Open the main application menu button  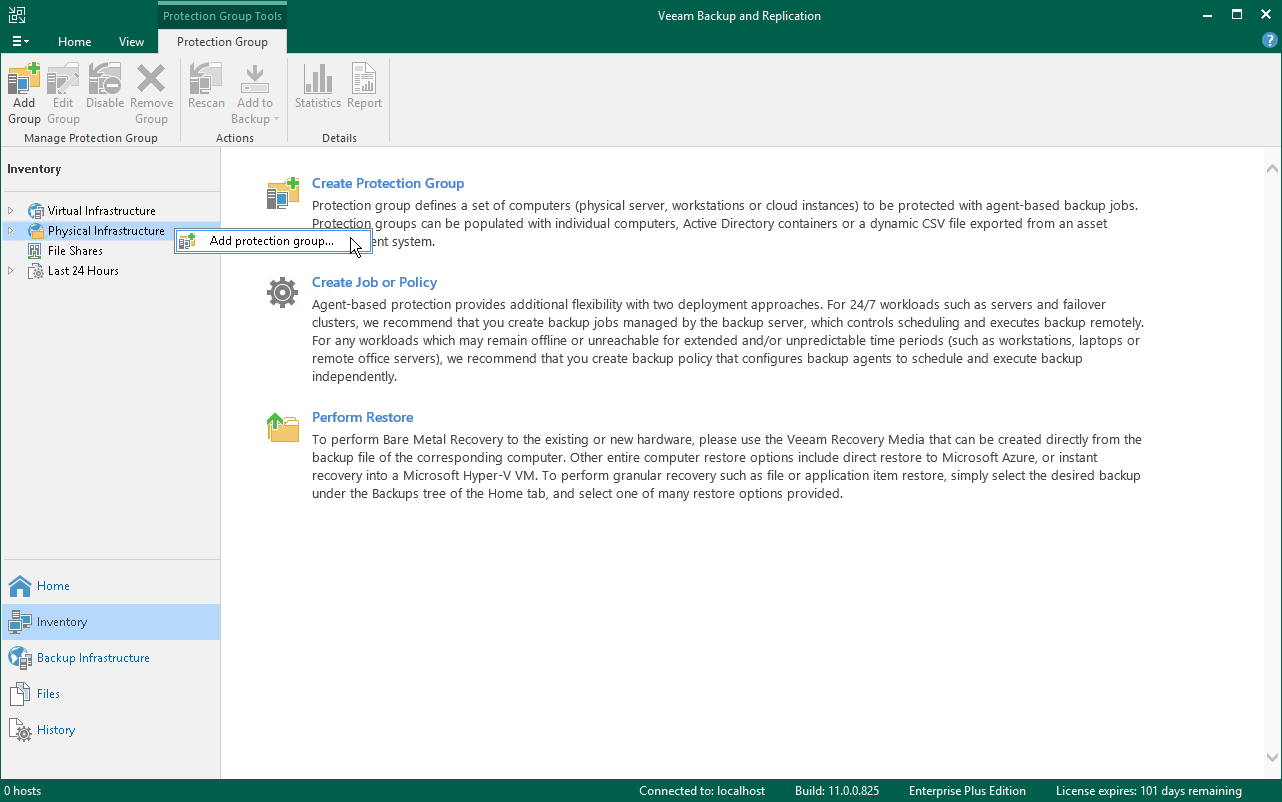(x=20, y=42)
